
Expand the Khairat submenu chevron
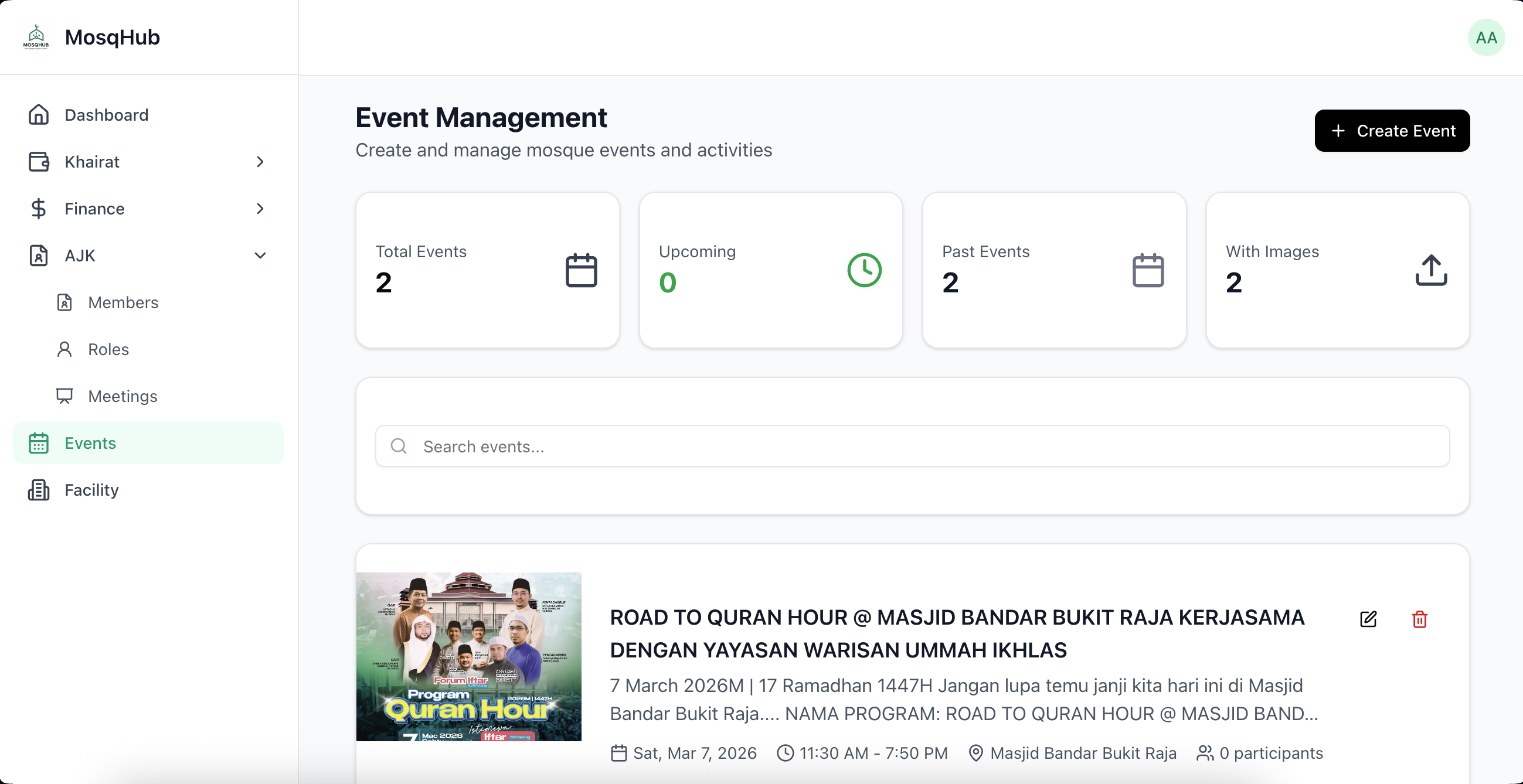[260, 161]
